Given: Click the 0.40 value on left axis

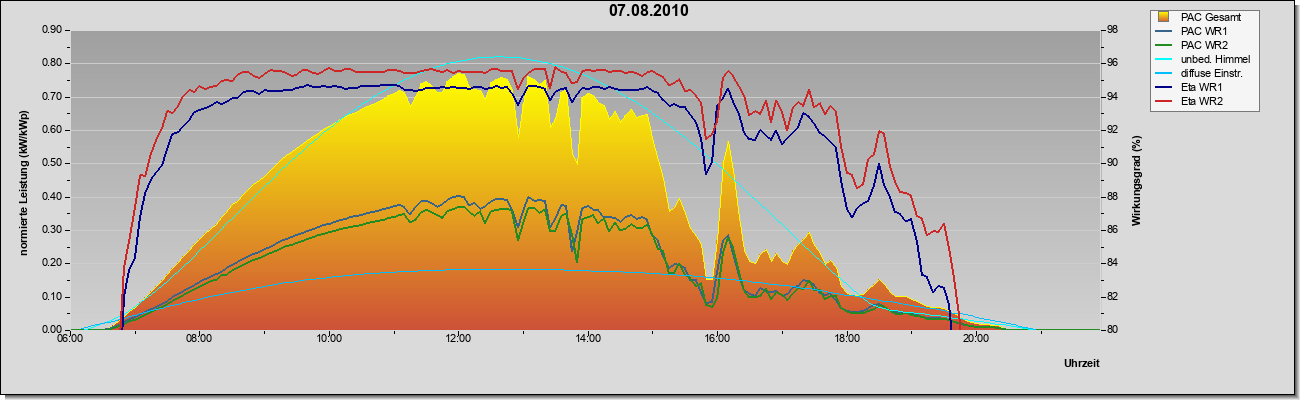Looking at the screenshot, I should 52,197.
